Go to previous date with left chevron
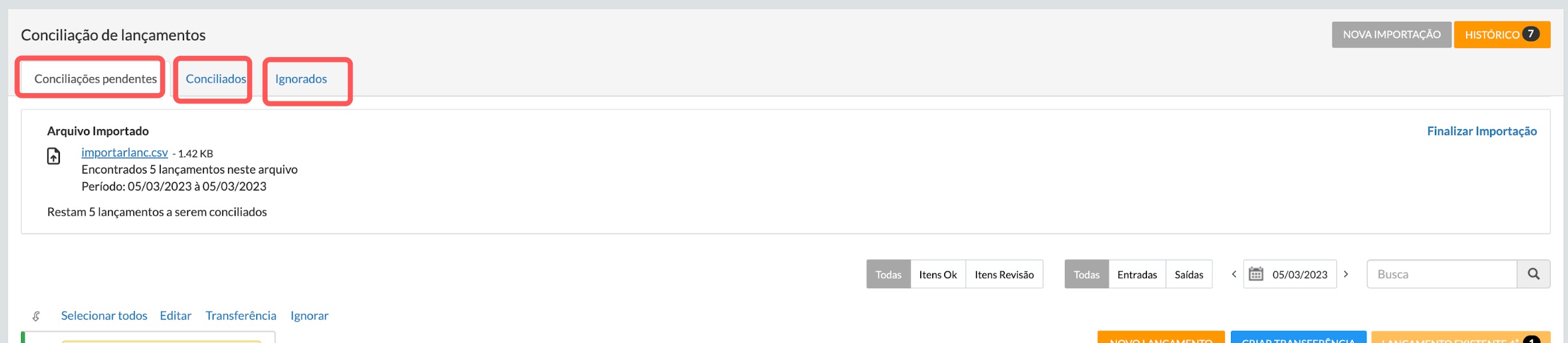This screenshot has height=343, width=1568. (x=1234, y=274)
